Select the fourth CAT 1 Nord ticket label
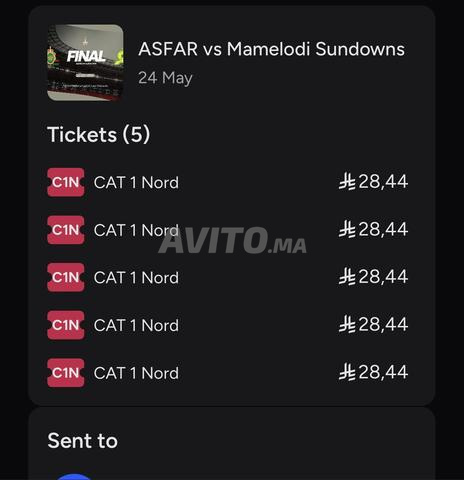 pyautogui.click(x=136, y=326)
